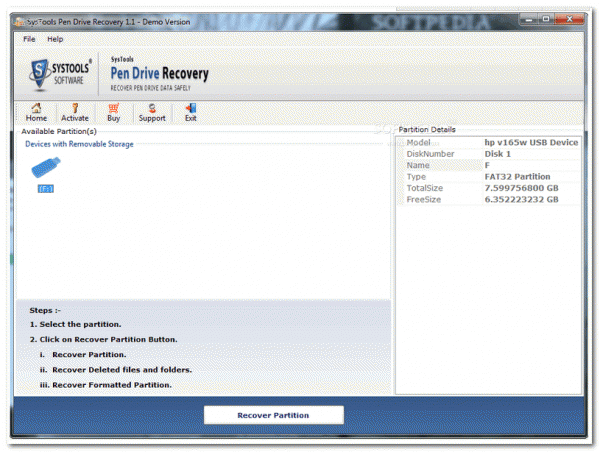Maximize the Pen Drive Recovery window
Screen dimensions: 600x452
tap(546, 19)
